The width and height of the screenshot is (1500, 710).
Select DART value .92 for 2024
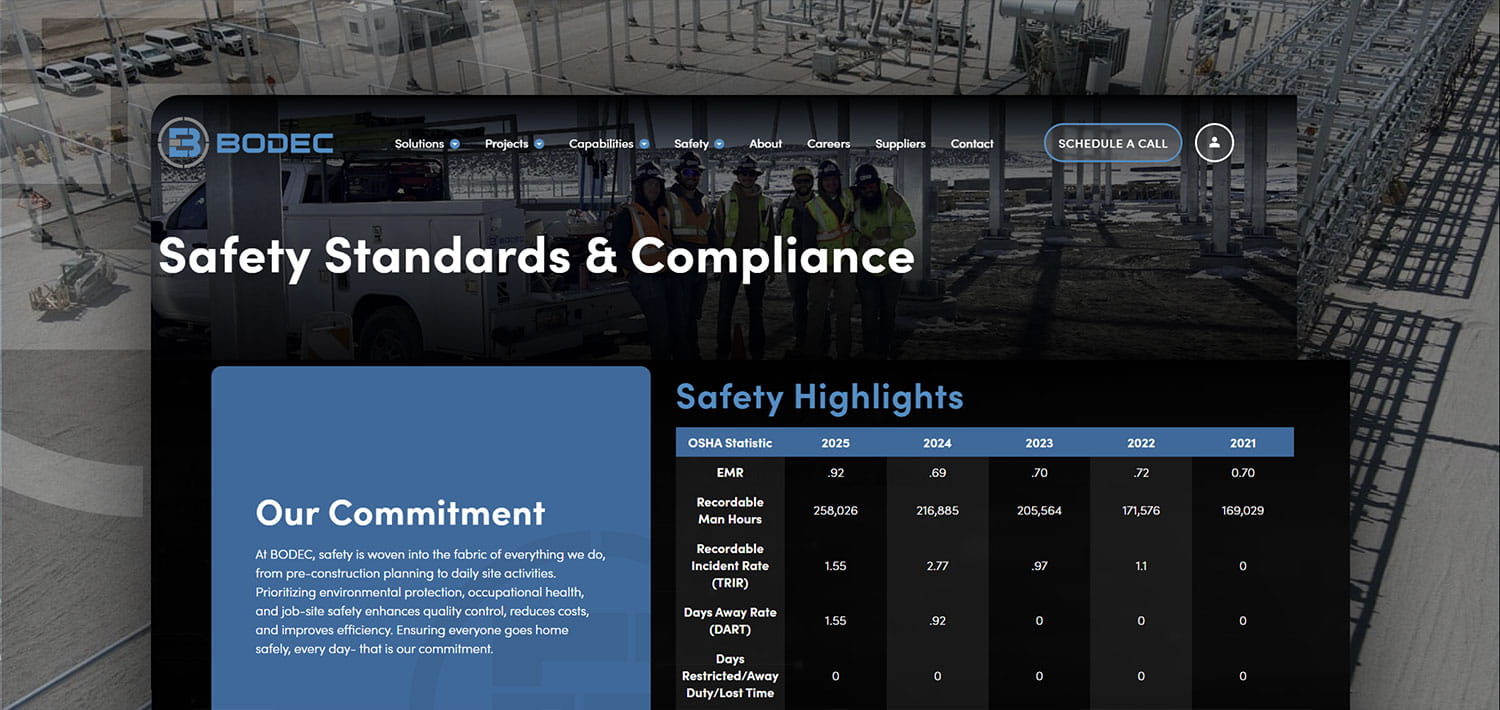(x=937, y=621)
